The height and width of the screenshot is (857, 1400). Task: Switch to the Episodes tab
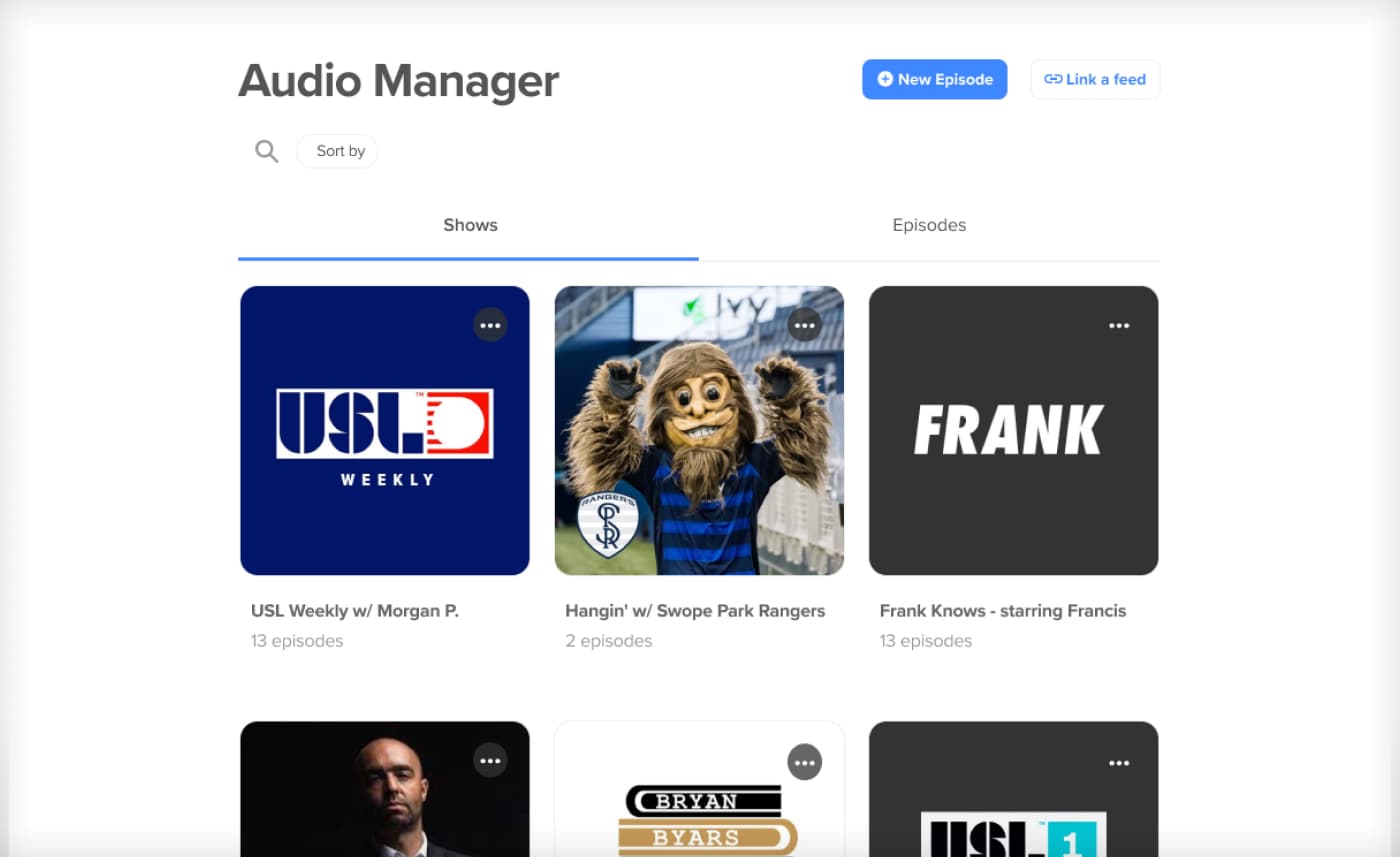point(929,226)
